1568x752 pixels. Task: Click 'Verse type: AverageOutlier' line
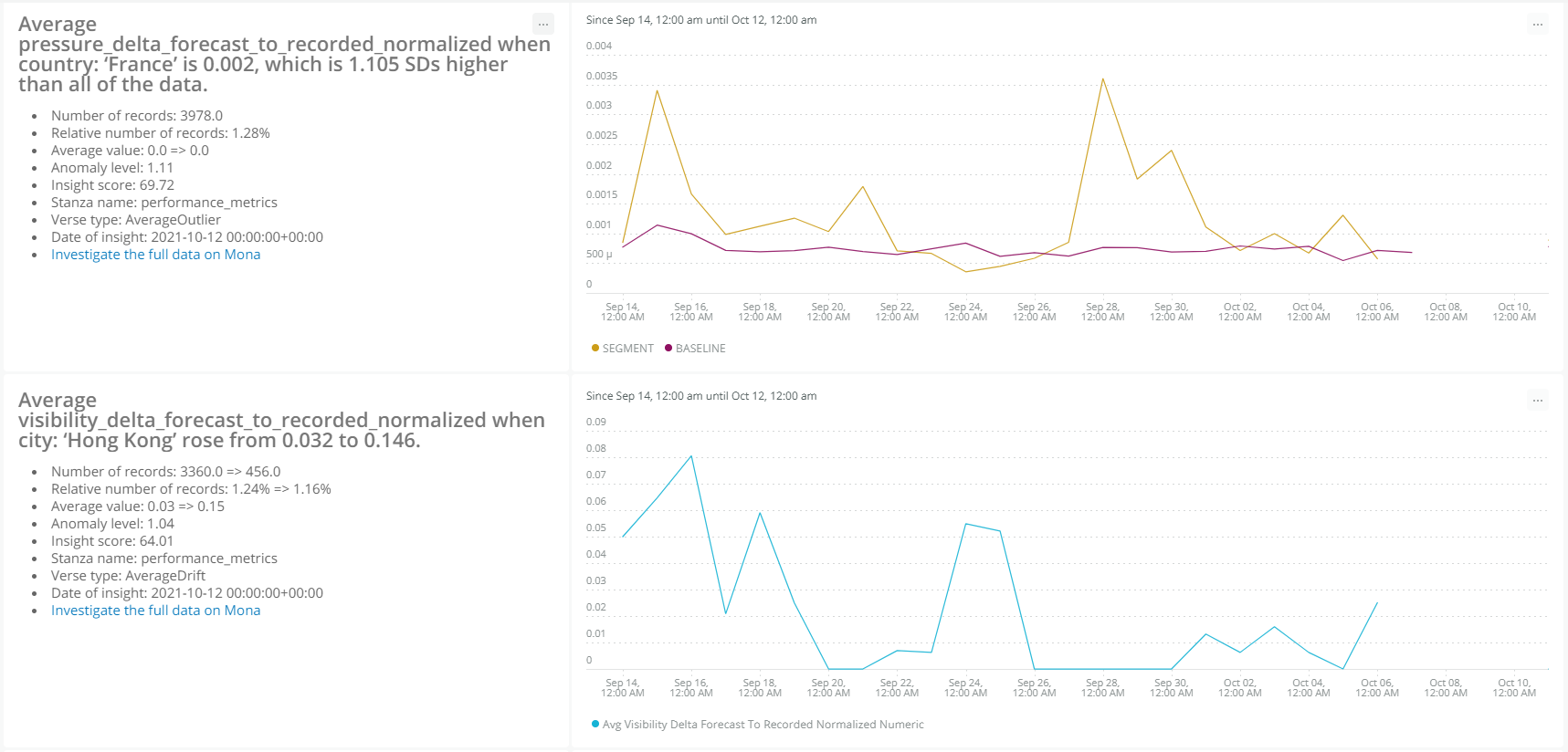[136, 220]
